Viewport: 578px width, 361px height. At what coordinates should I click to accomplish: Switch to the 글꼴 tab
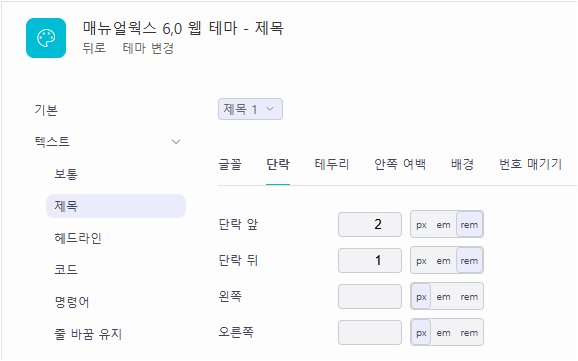click(x=230, y=164)
